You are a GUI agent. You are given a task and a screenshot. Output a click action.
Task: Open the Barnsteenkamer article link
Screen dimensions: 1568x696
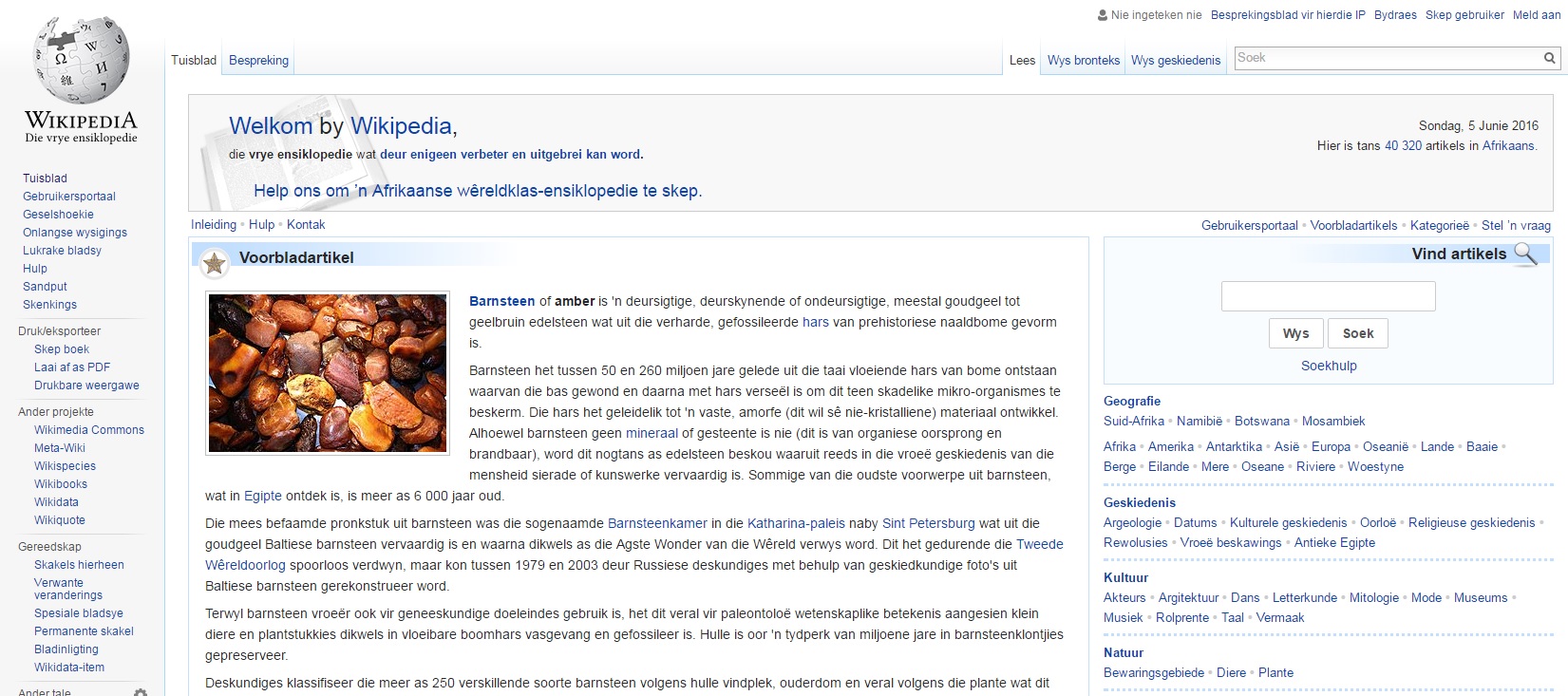click(657, 523)
